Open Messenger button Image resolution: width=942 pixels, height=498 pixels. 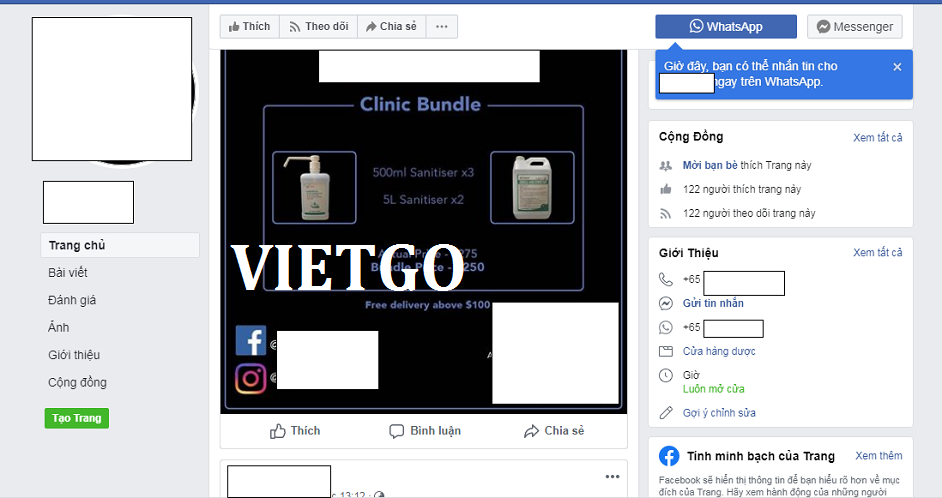point(854,26)
